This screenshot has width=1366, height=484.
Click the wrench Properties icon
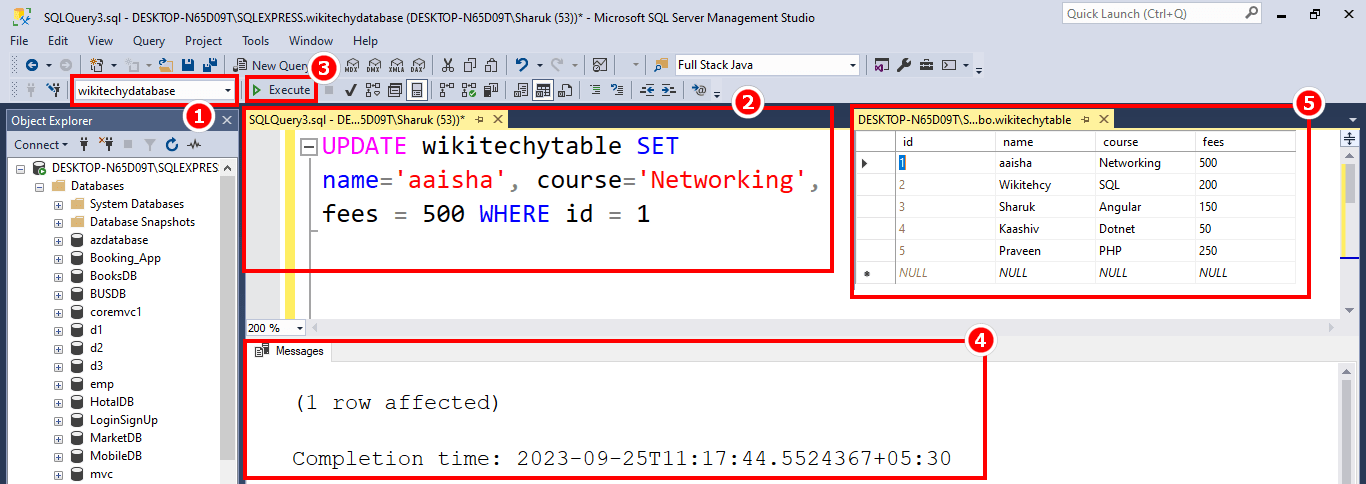coord(904,65)
